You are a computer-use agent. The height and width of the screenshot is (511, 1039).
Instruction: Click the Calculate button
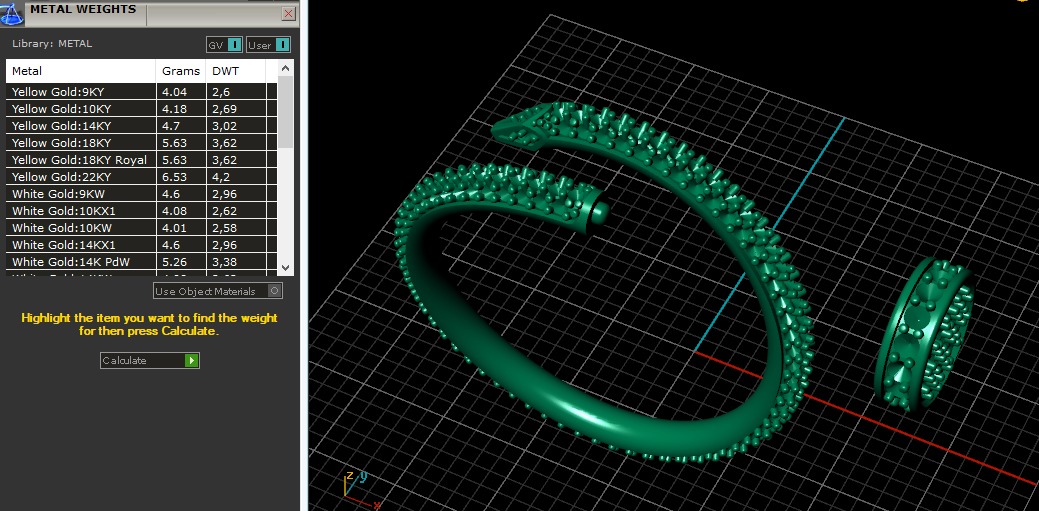click(x=150, y=361)
